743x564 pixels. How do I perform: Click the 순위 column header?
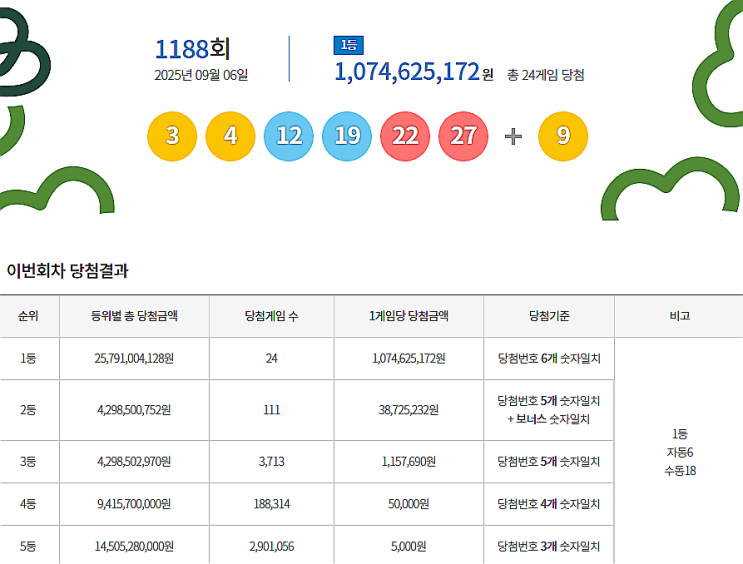pyautogui.click(x=28, y=316)
